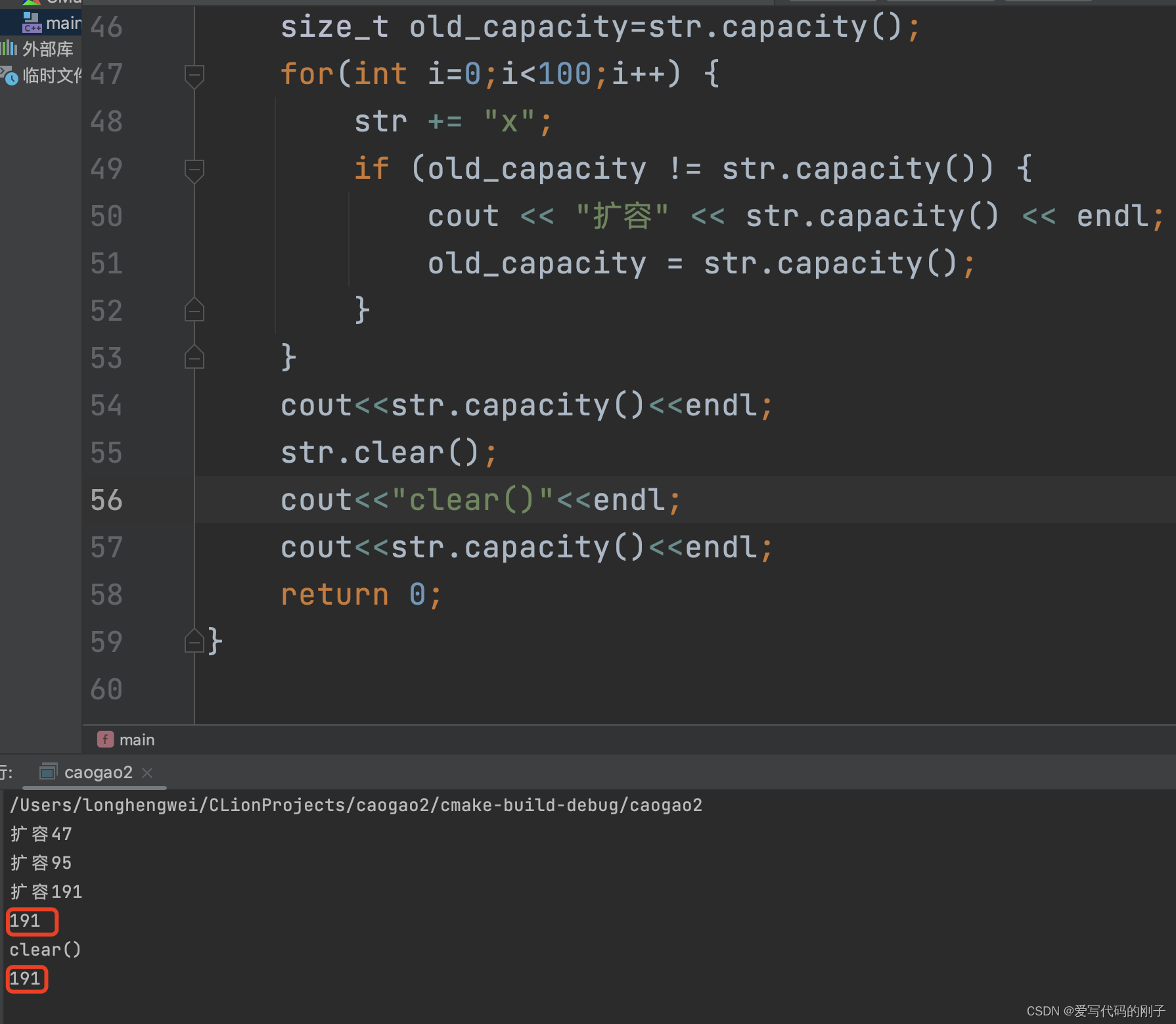Image resolution: width=1176 pixels, height=1024 pixels.
Task: Click the '扩容191' console output line
Action: click(x=46, y=892)
